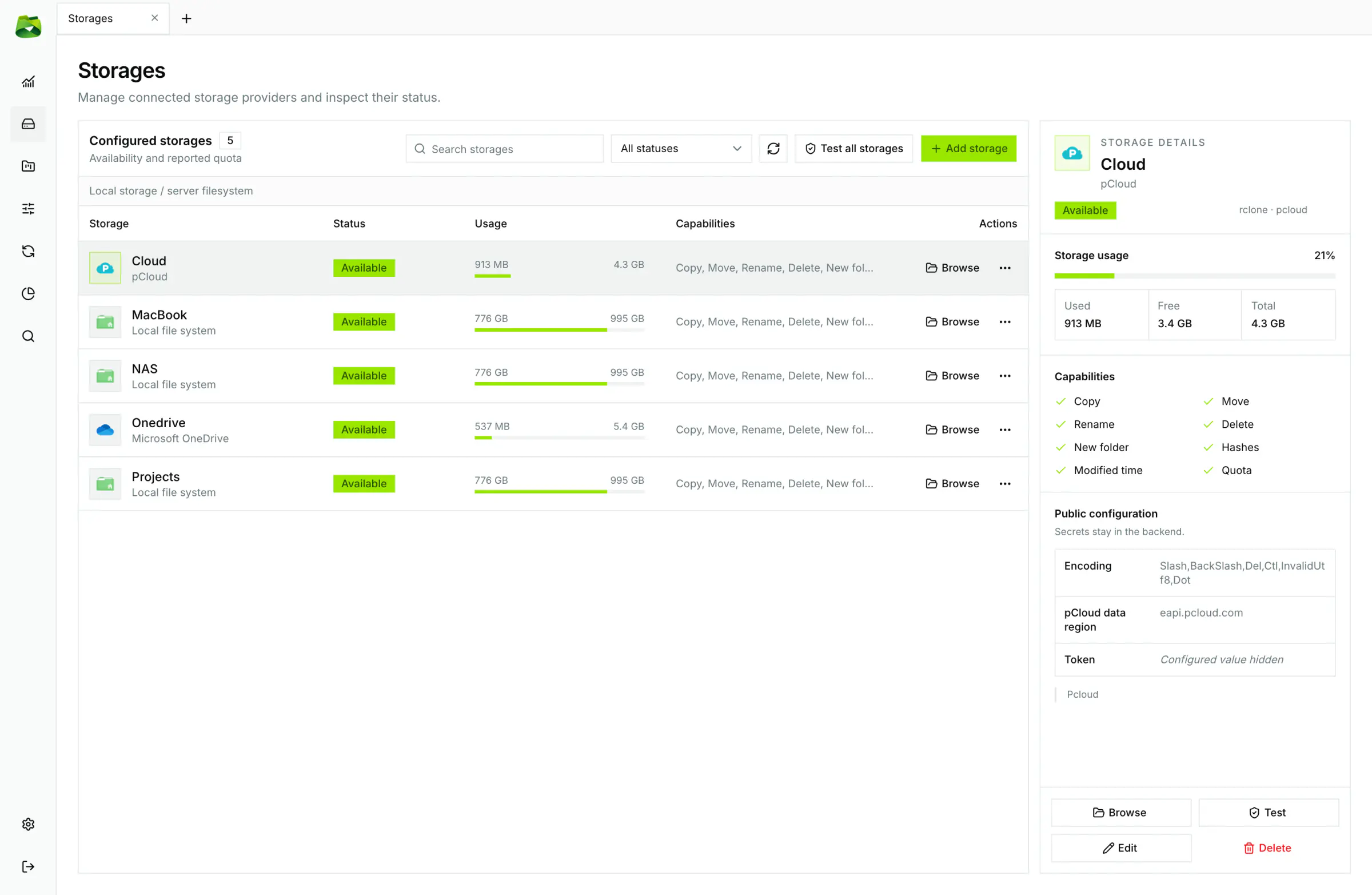Edit the Cloud storage
The image size is (1372, 895).
pos(1120,848)
